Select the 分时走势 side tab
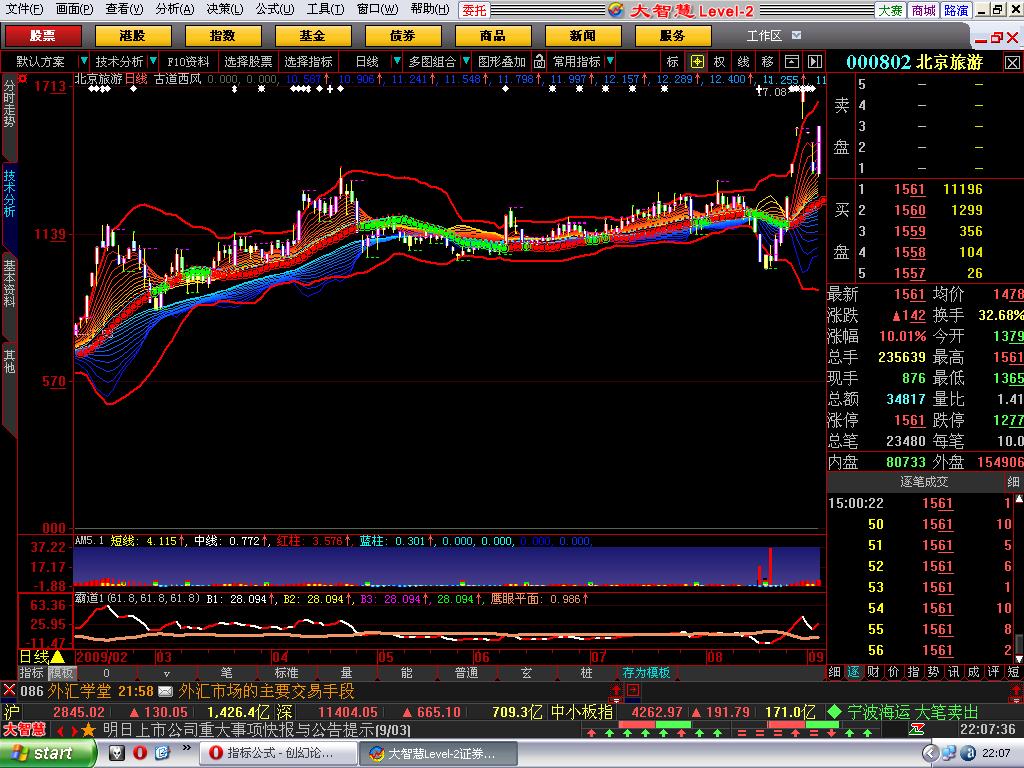This screenshot has width=1024, height=768. coord(9,103)
